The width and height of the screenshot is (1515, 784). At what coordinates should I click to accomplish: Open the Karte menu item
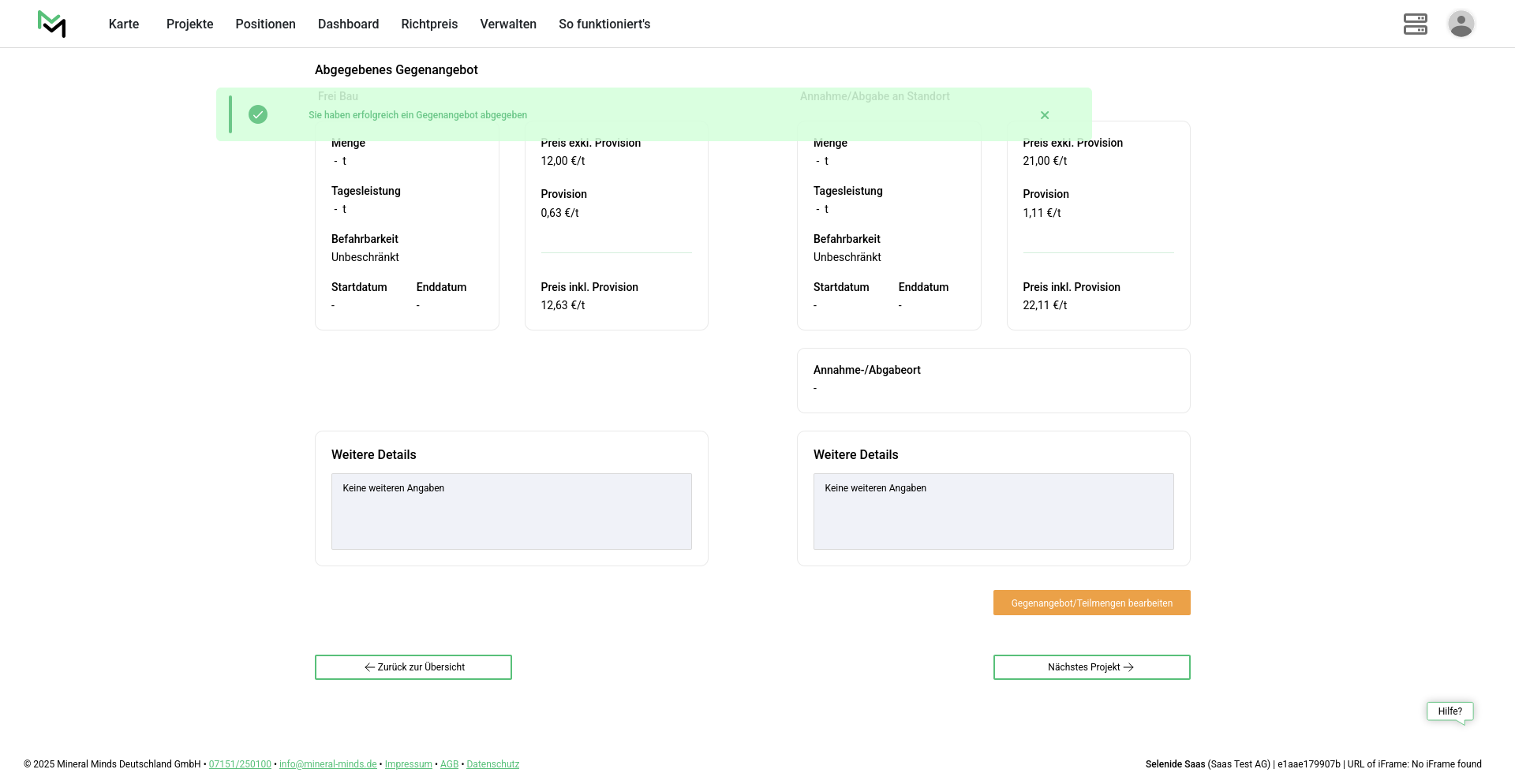coord(124,24)
